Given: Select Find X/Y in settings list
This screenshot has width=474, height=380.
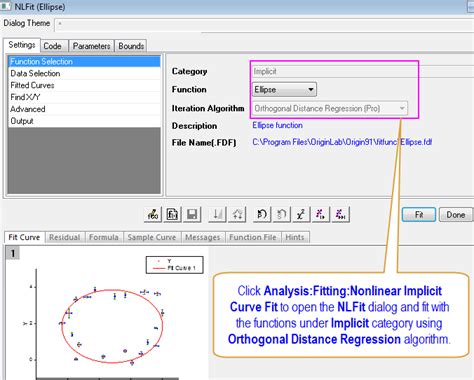Looking at the screenshot, I should click(x=84, y=97).
